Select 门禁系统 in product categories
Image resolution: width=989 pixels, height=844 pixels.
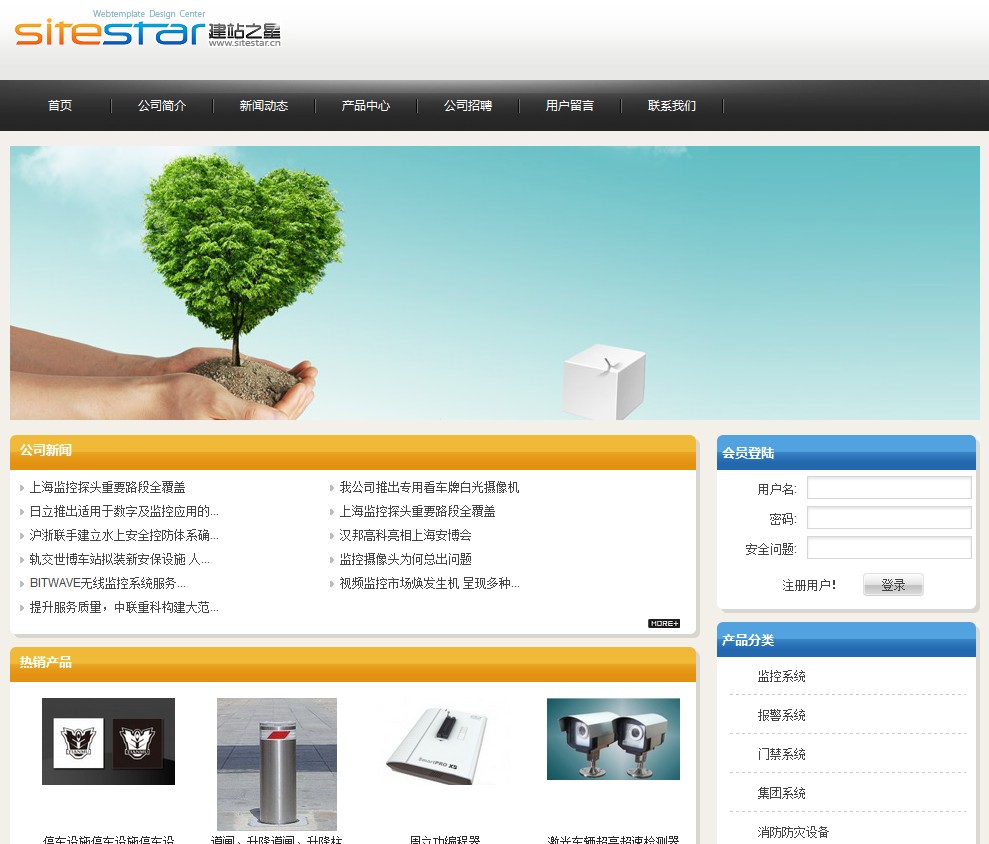(782, 755)
